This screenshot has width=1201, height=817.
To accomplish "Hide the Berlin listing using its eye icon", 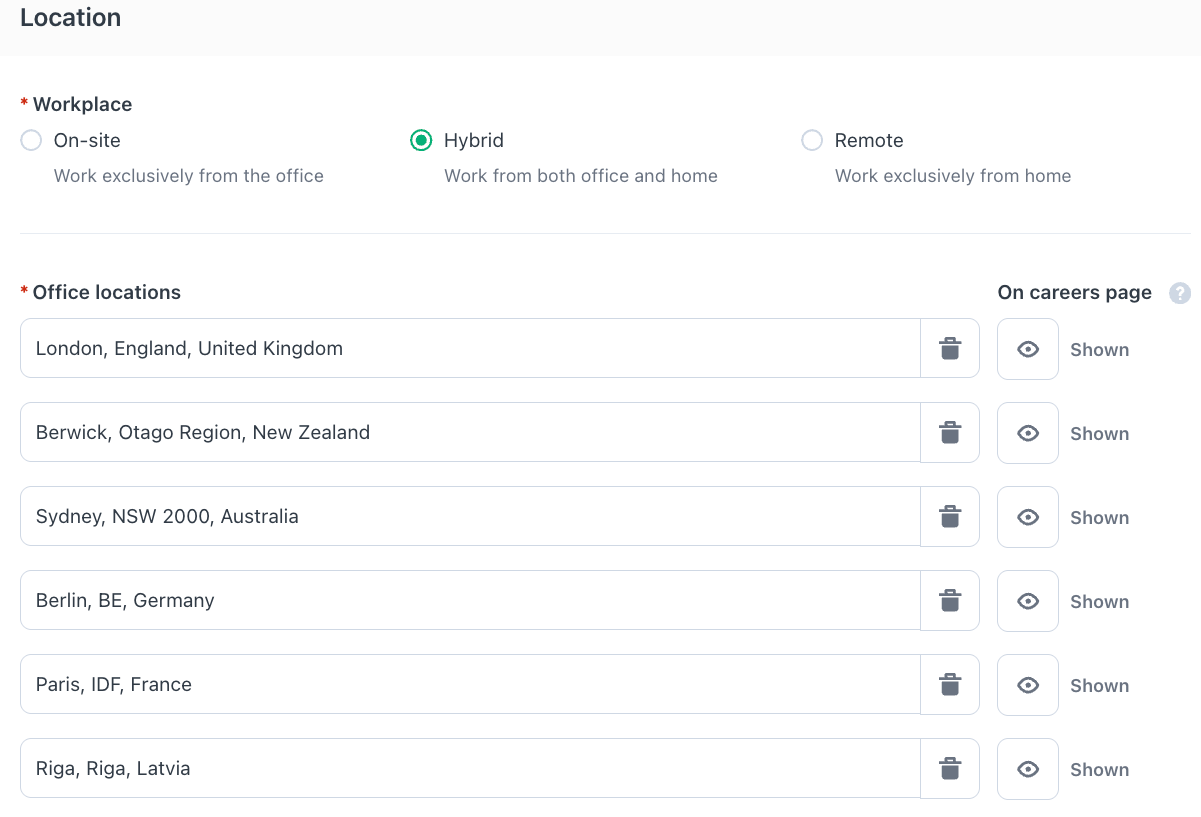I will (1027, 600).
